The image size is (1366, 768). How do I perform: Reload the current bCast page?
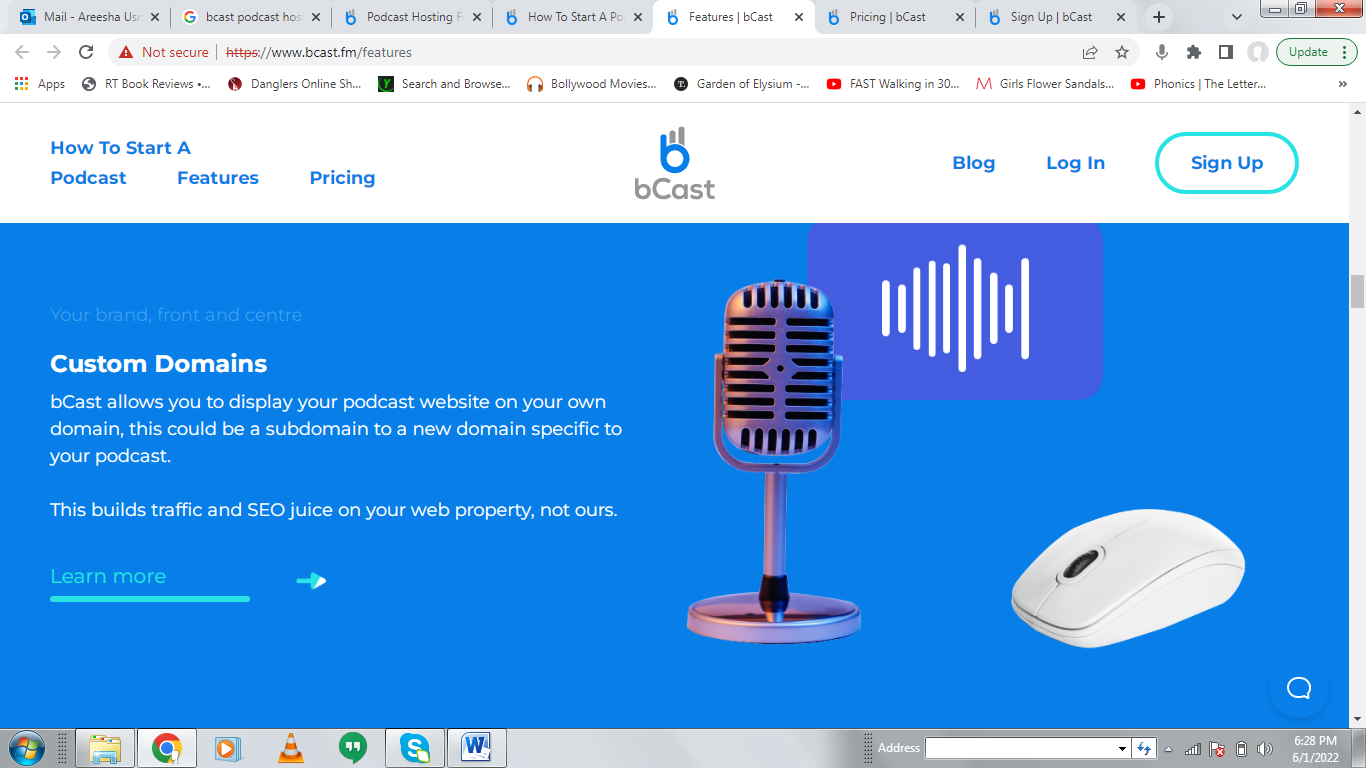coord(86,52)
